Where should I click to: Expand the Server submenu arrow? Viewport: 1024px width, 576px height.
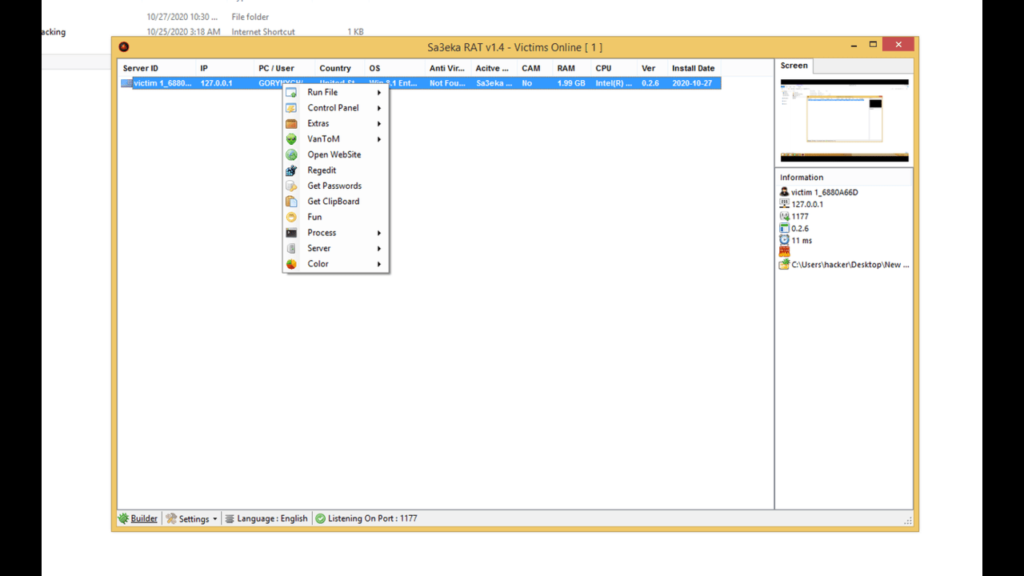379,249
